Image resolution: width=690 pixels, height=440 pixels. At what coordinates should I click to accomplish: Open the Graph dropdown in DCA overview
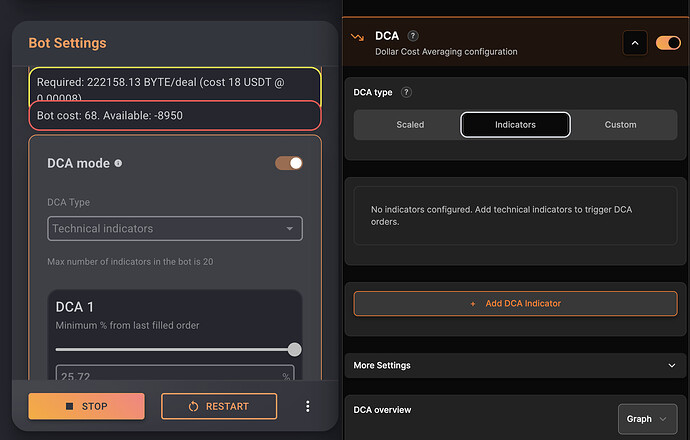(647, 419)
